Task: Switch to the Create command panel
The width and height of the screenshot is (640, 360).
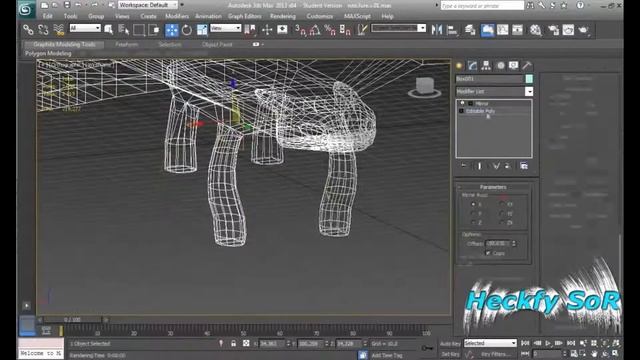Action: tap(459, 65)
